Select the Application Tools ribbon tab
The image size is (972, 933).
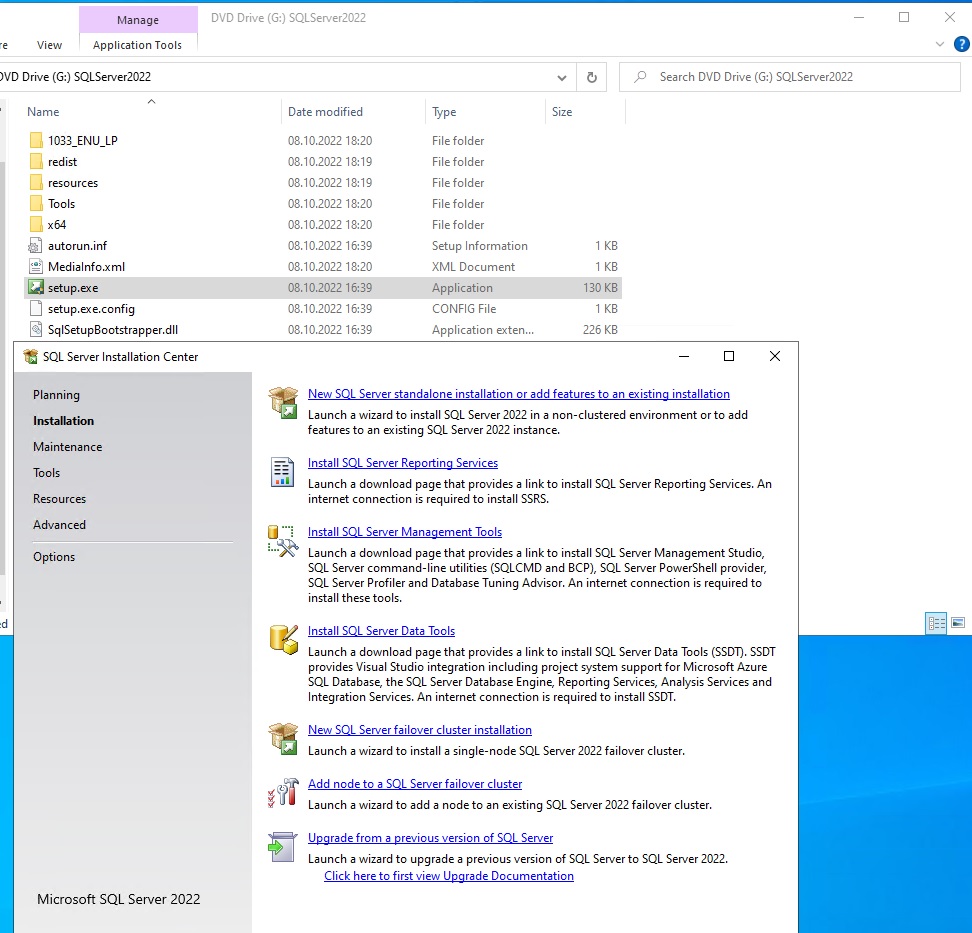[137, 45]
